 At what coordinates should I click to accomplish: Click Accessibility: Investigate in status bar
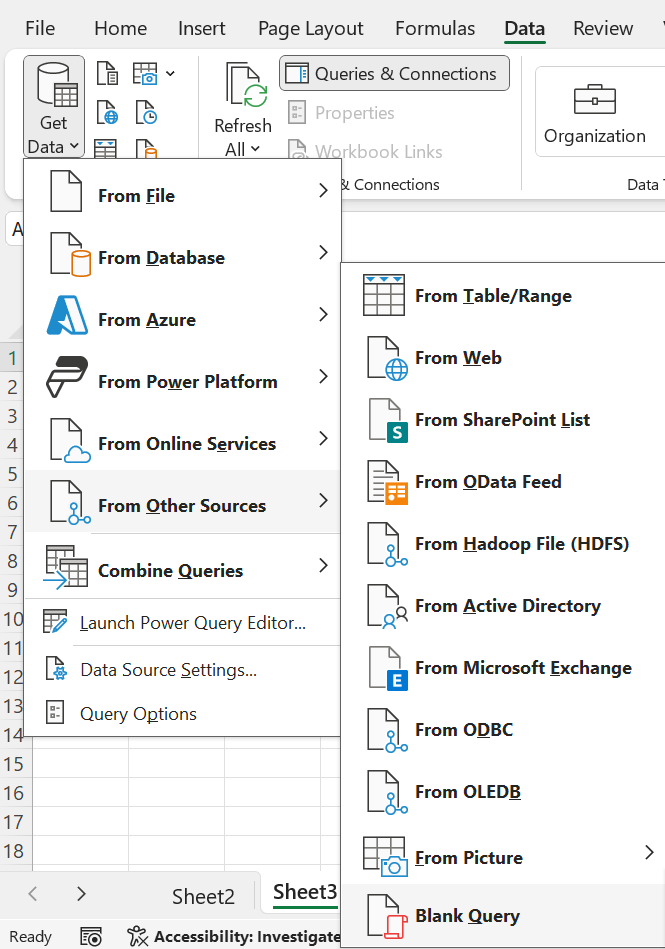point(235,937)
